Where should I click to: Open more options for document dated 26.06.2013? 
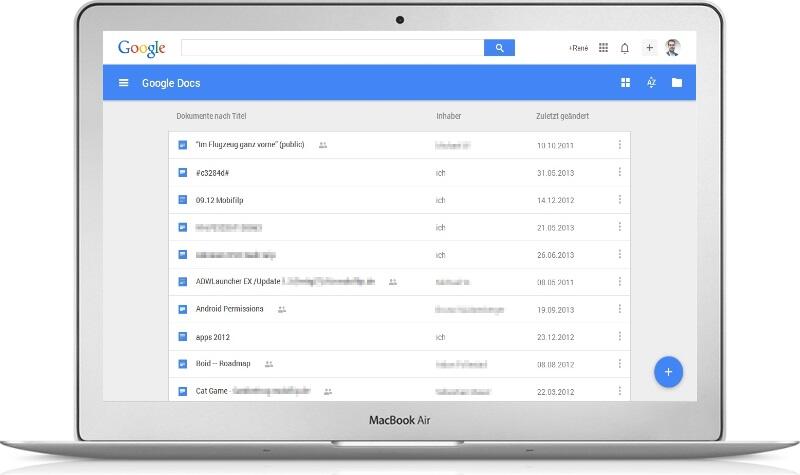[619, 254]
